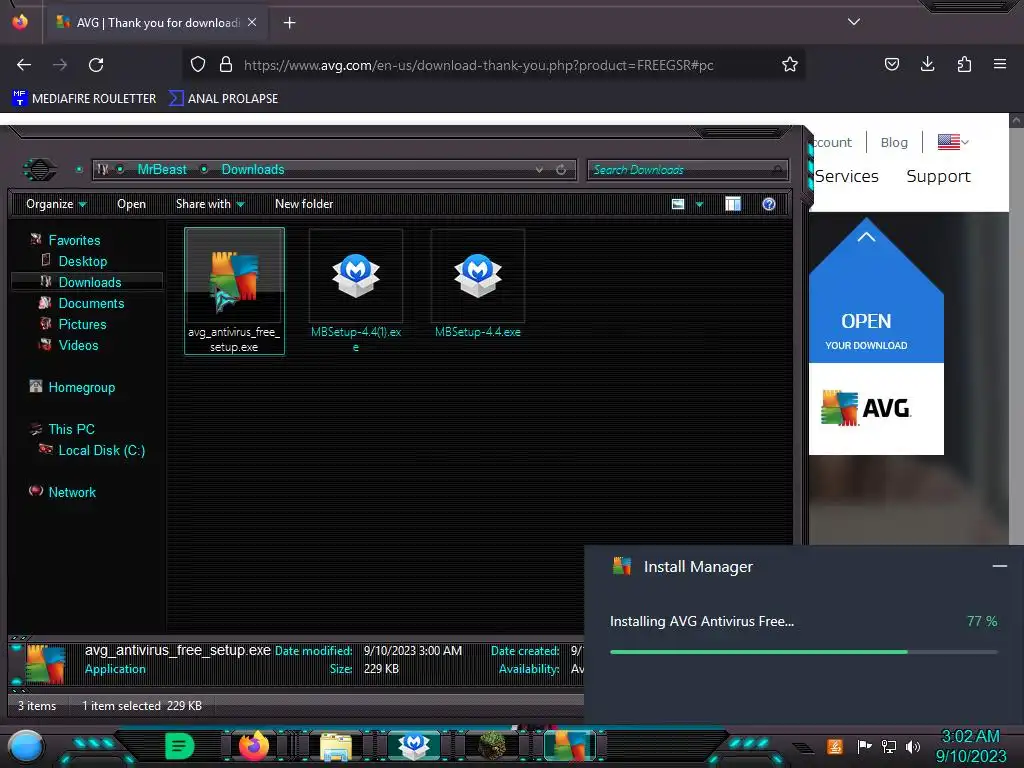
Task: Select Pictures in the navigation pane
Action: [x=82, y=324]
